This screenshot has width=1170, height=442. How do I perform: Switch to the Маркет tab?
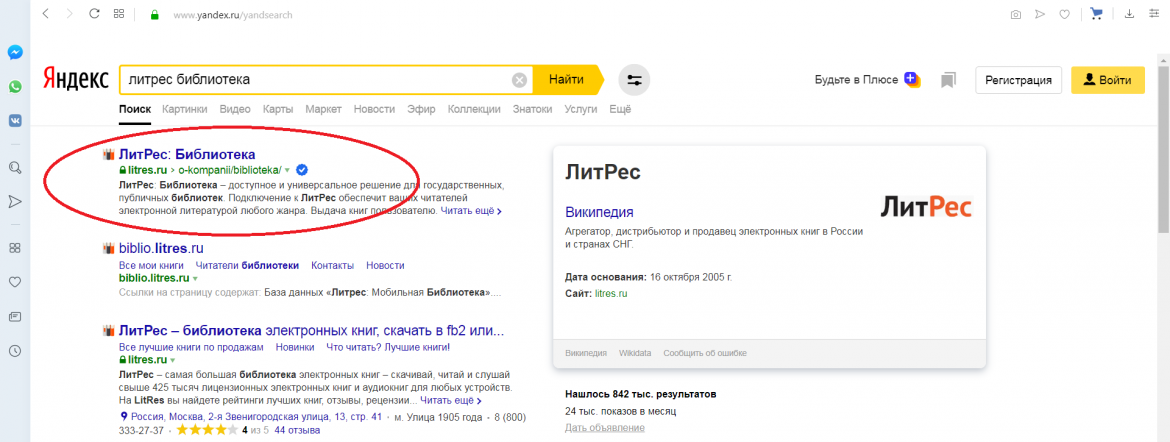click(x=323, y=109)
